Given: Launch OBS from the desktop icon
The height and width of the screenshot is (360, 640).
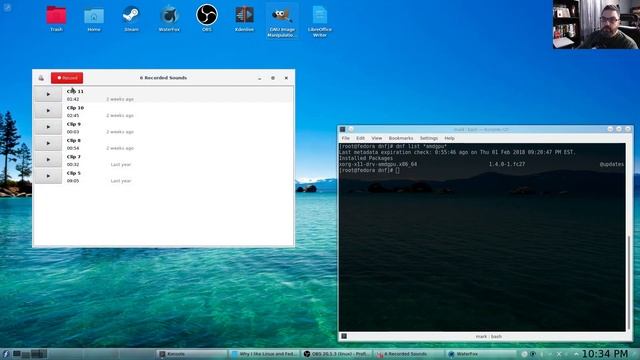Looking at the screenshot, I should click(x=207, y=19).
